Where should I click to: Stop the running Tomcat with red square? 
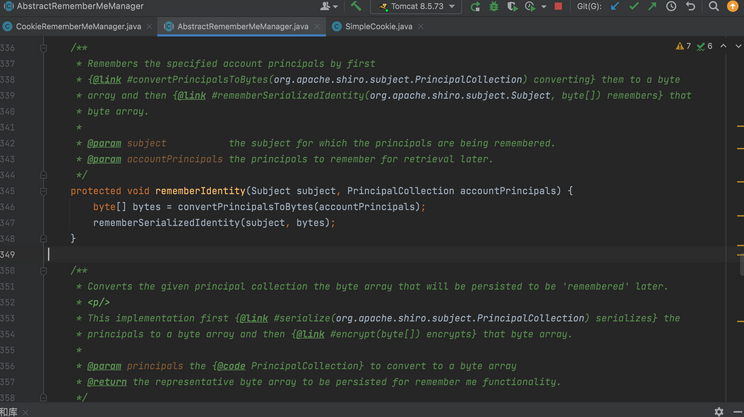pos(558,6)
